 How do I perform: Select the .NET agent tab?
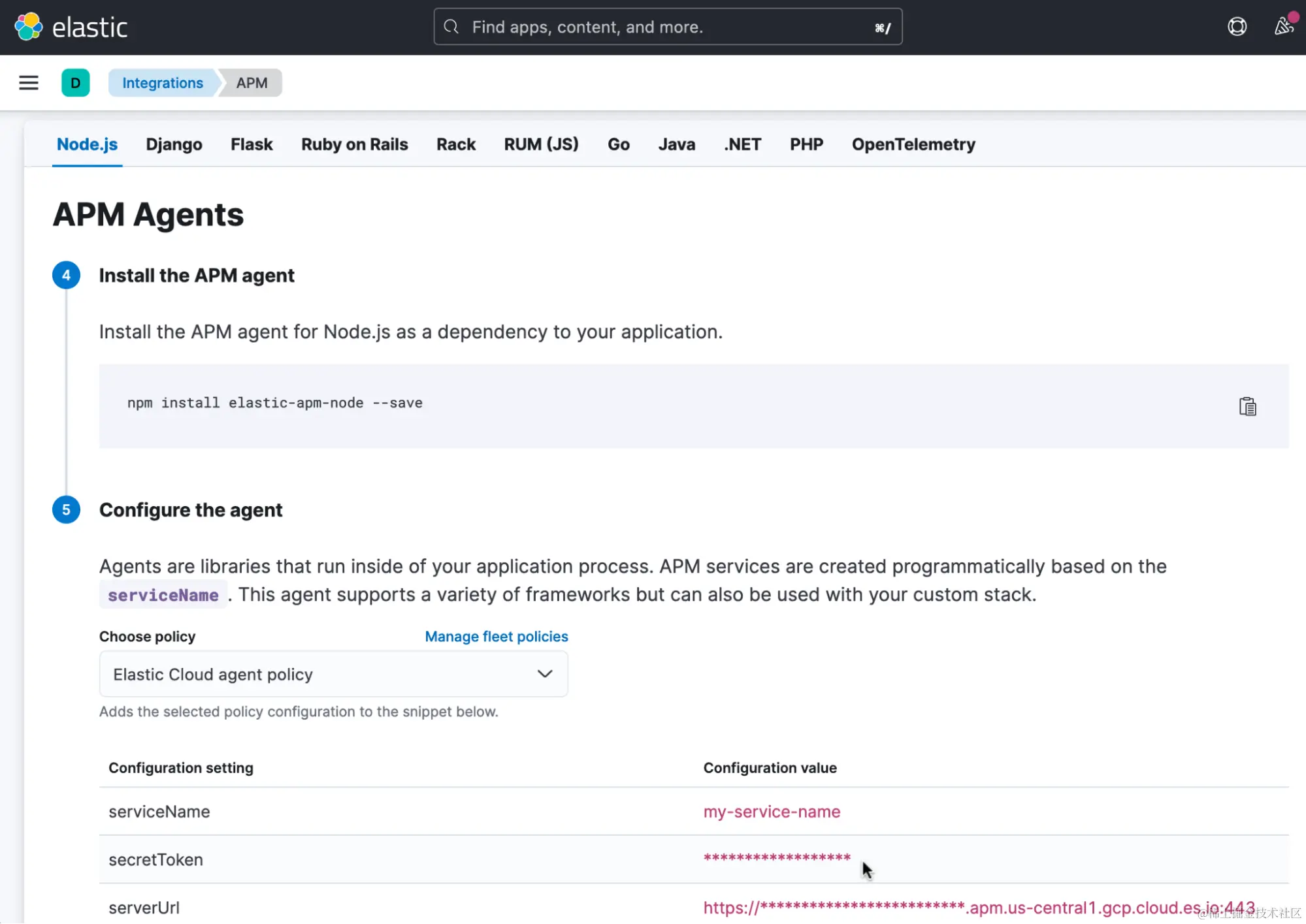click(742, 144)
